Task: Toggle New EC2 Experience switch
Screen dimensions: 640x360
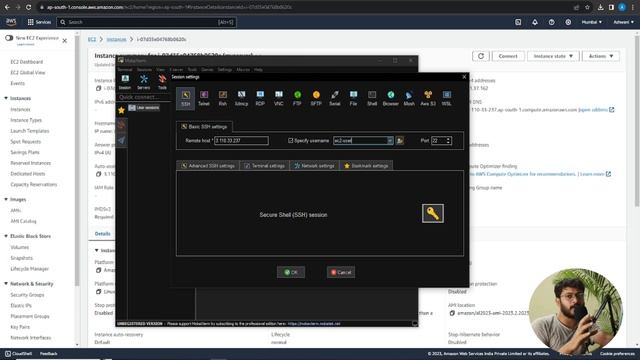Action: tap(9, 38)
